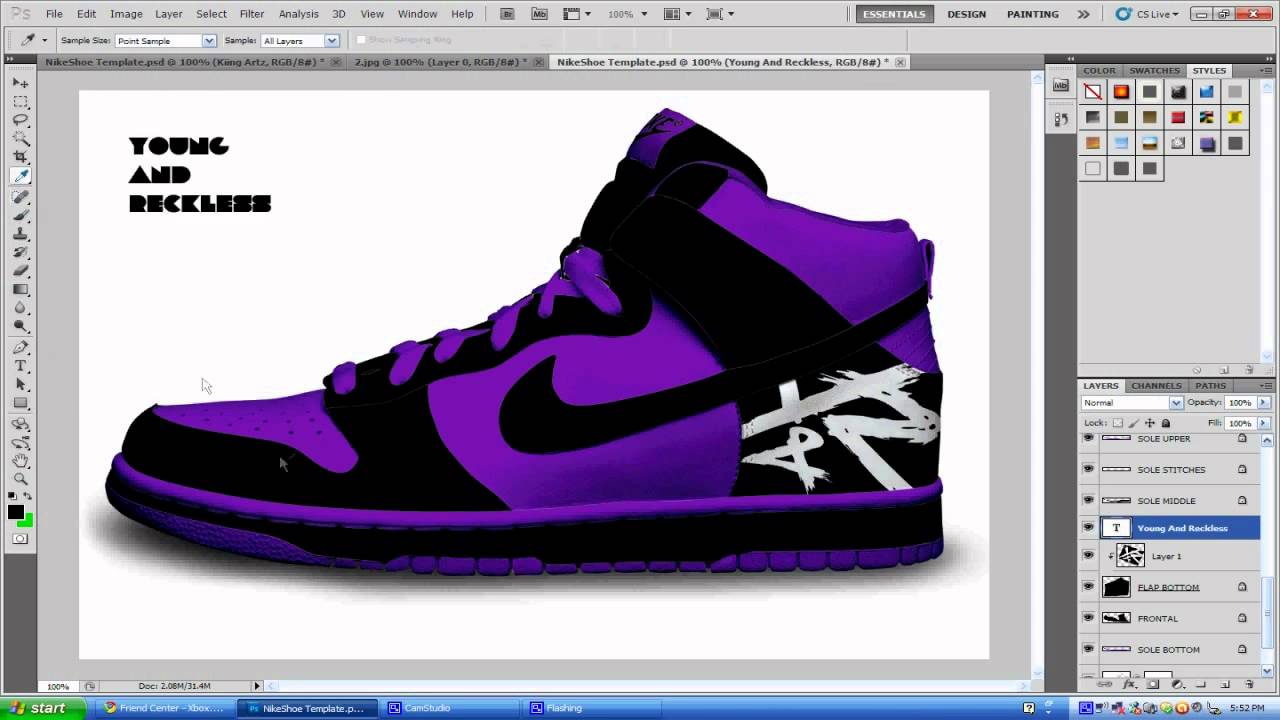Open the Screen Mode dropdown
Image resolution: width=1280 pixels, height=720 pixels.
(720, 14)
